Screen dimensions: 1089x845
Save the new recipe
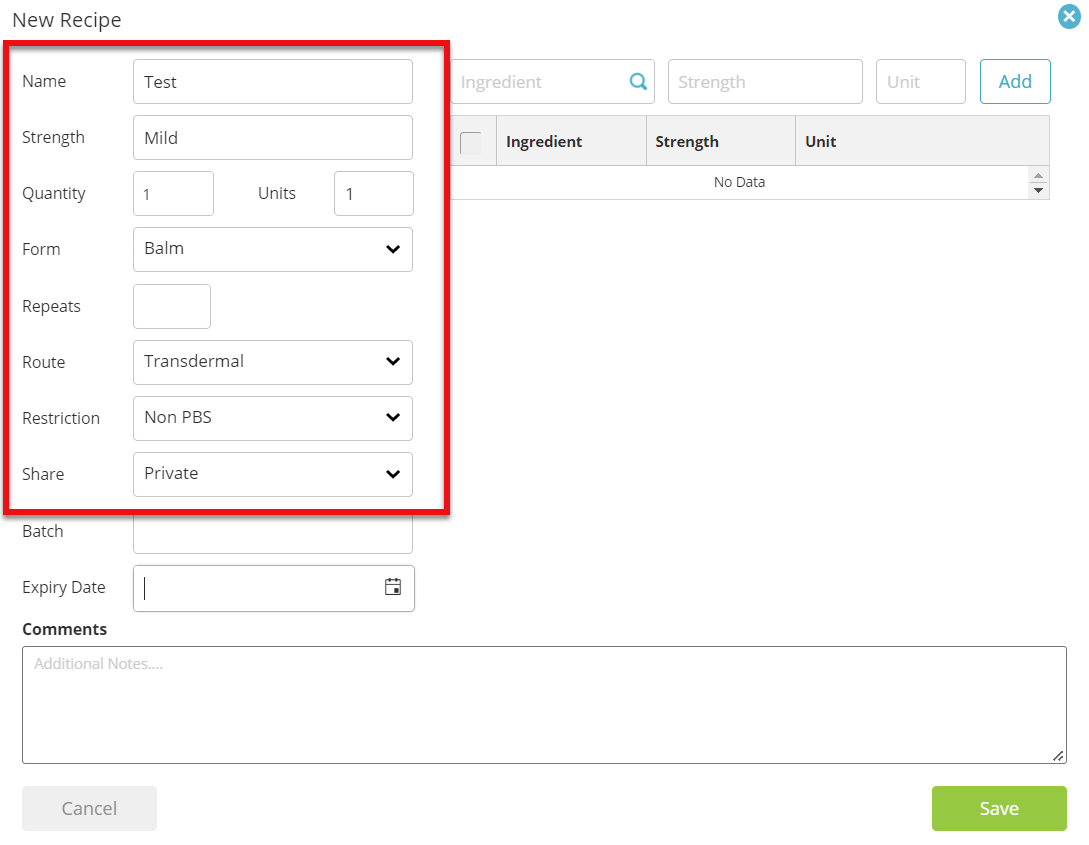[x=999, y=808]
